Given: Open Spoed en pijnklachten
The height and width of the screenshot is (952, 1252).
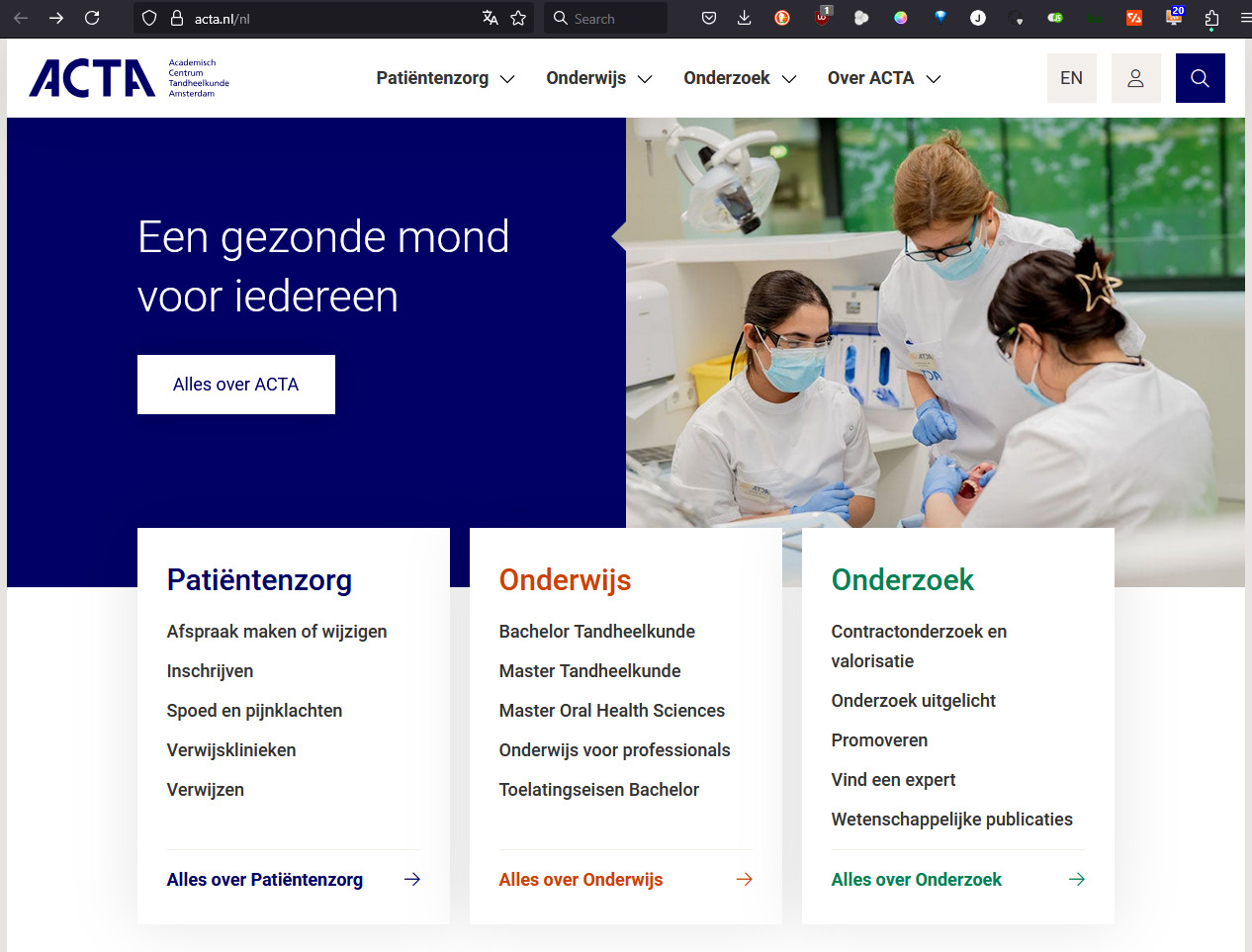Looking at the screenshot, I should [x=254, y=711].
